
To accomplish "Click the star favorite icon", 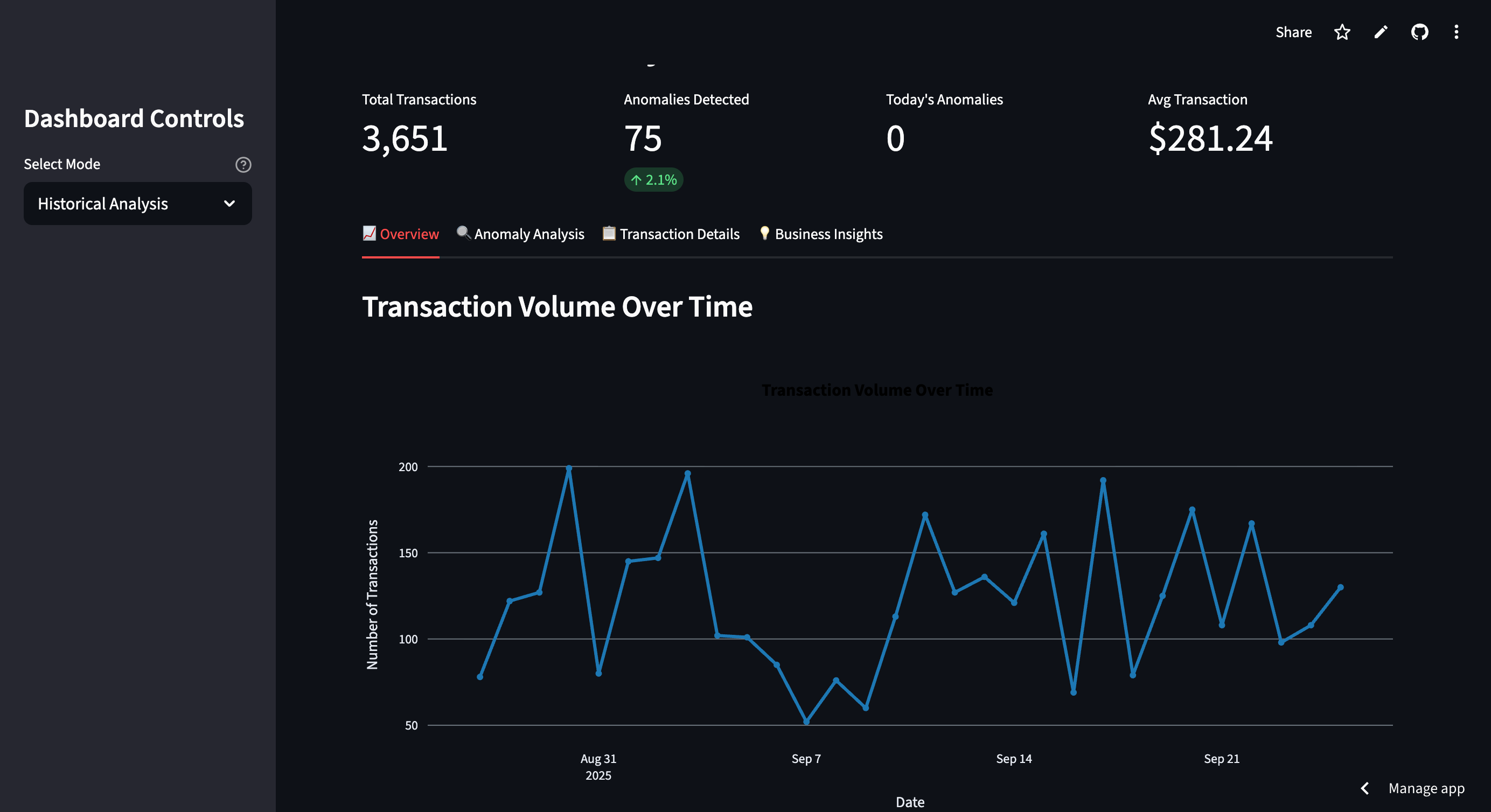I will [x=1342, y=32].
